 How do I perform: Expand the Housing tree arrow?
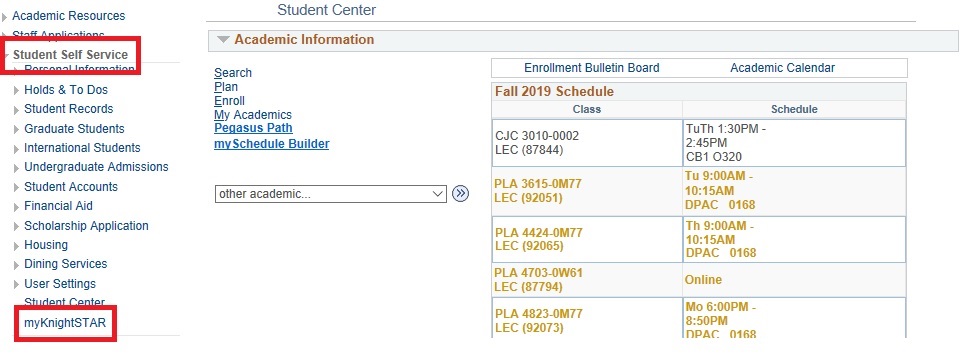(x=17, y=246)
